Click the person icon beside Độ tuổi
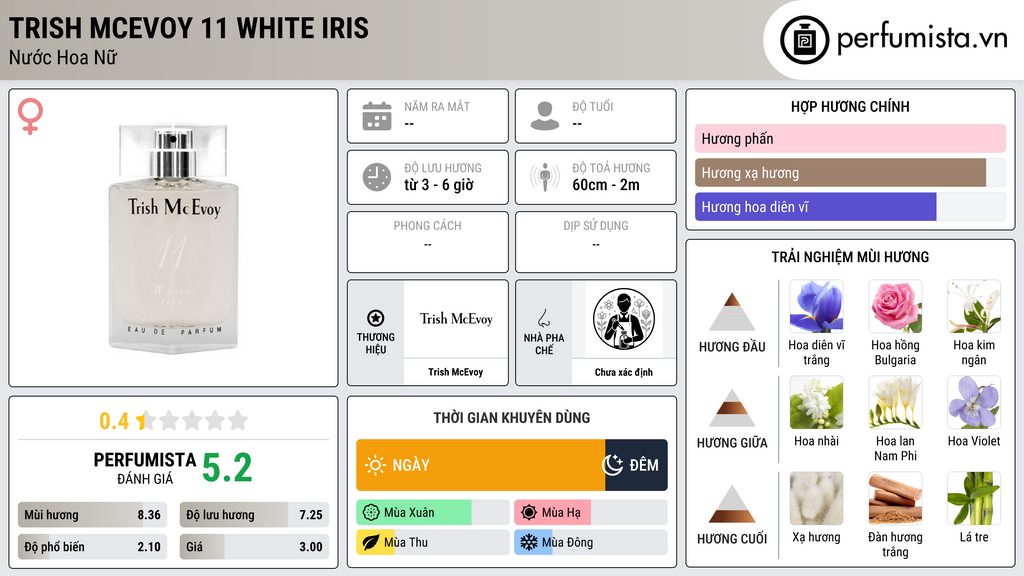 [545, 116]
